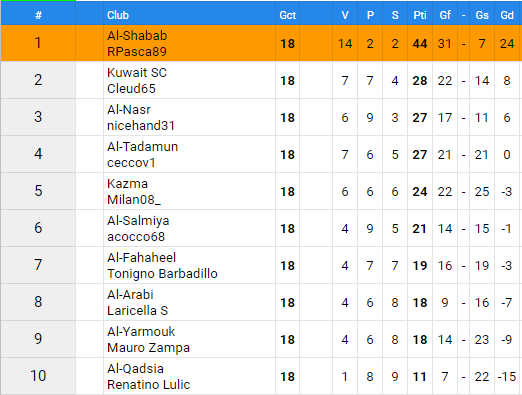Image resolution: width=522 pixels, height=395 pixels.
Task: Sort by the Club column header
Action: click(118, 15)
